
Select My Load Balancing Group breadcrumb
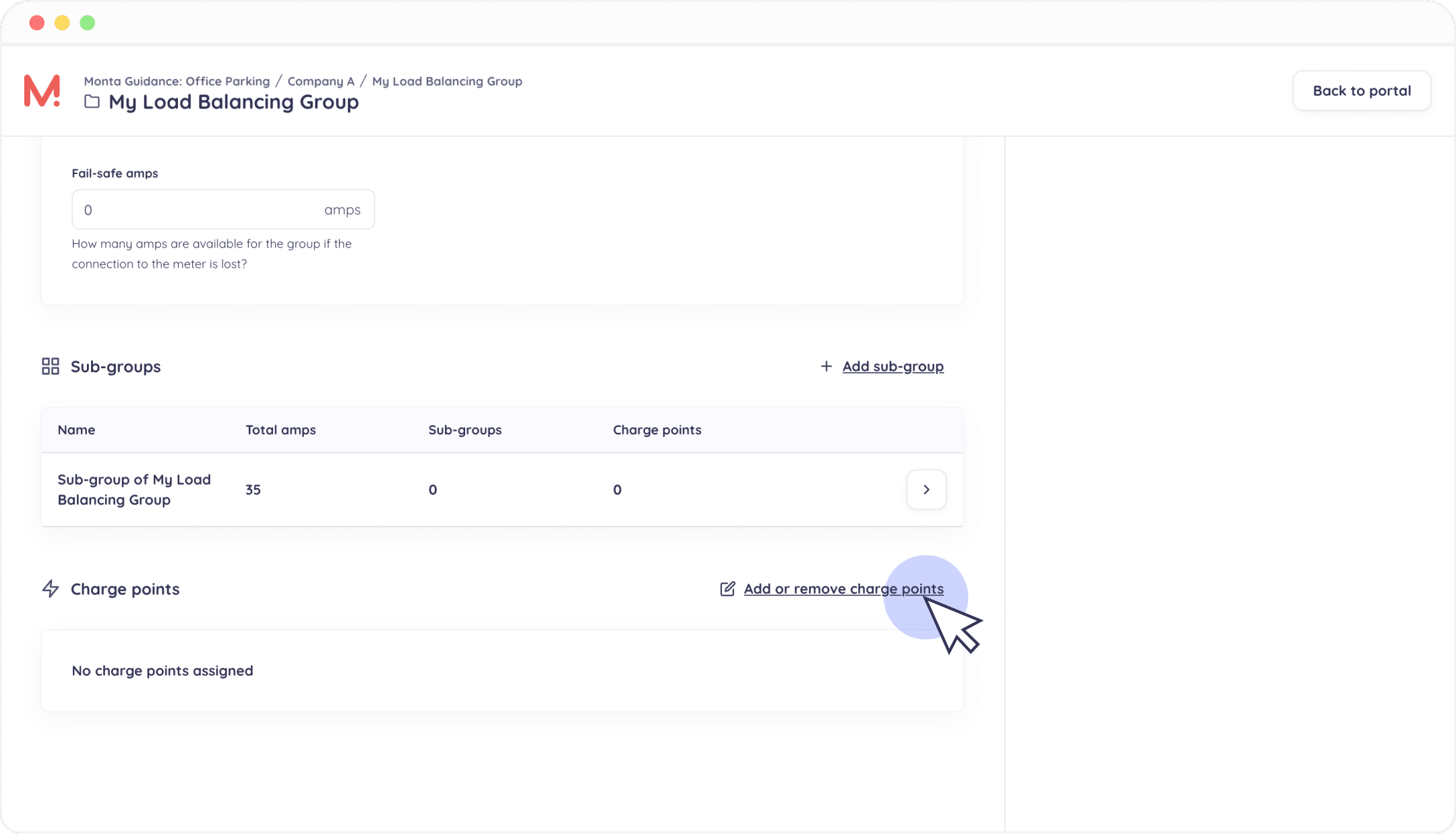(447, 81)
